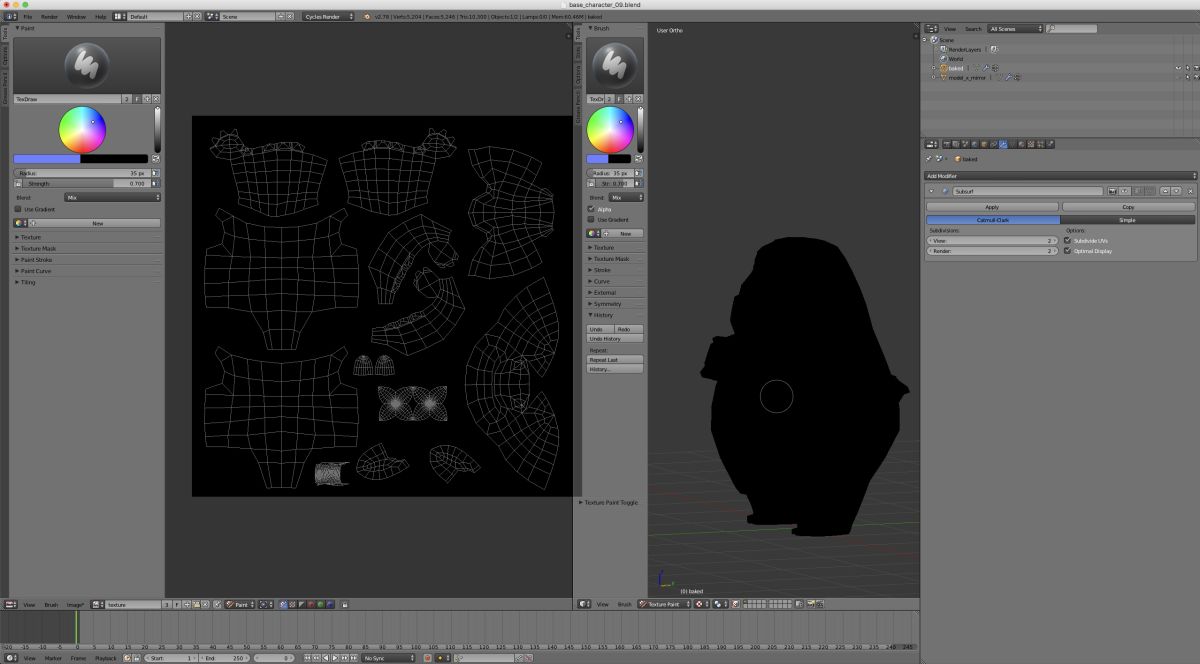Image resolution: width=1200 pixels, height=664 pixels.
Task: Select the Simple subdivision type
Action: 1127,219
